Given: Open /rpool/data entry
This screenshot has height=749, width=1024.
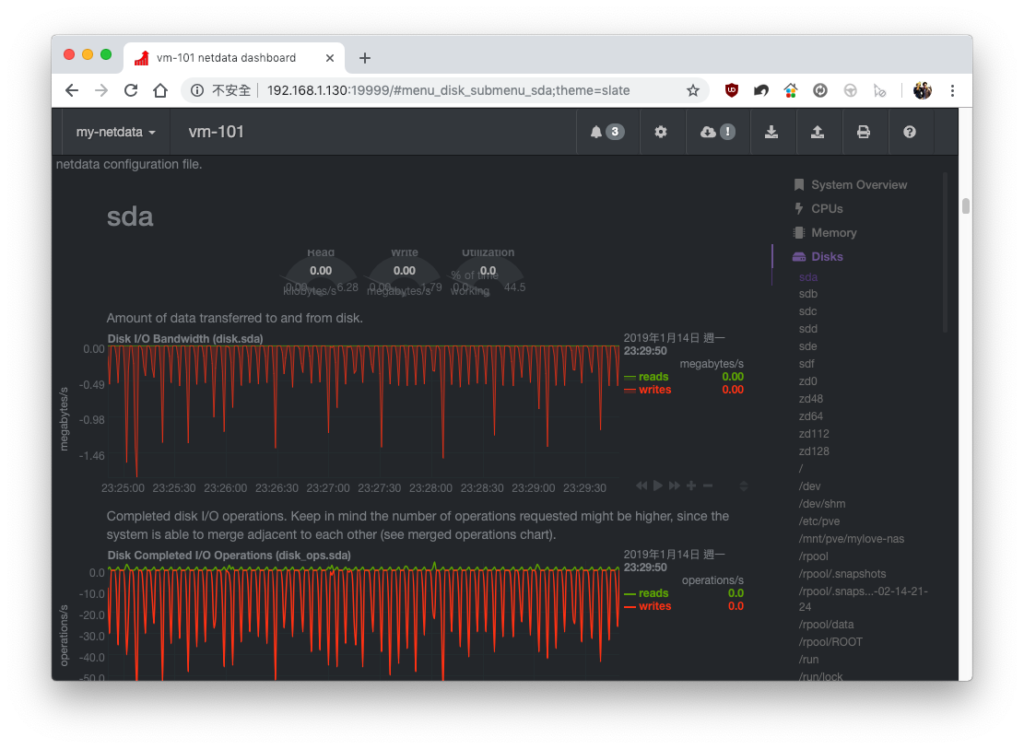Looking at the screenshot, I should coord(826,624).
